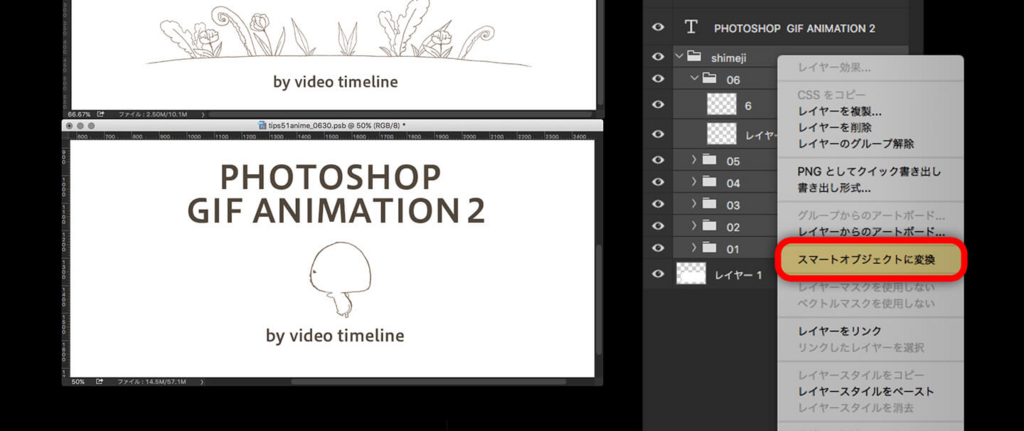Choose レイヤーを複製... from the context menu
Image resolution: width=1024 pixels, height=431 pixels.
click(x=840, y=112)
